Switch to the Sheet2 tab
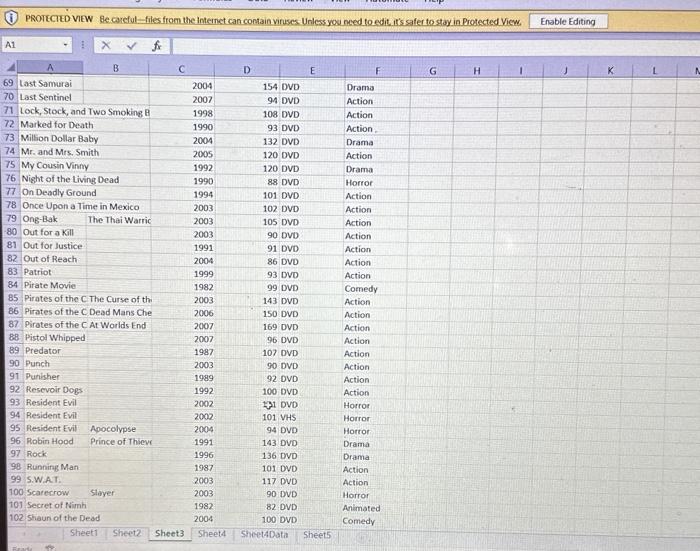Screen dimensions: 700x551 click(126, 533)
